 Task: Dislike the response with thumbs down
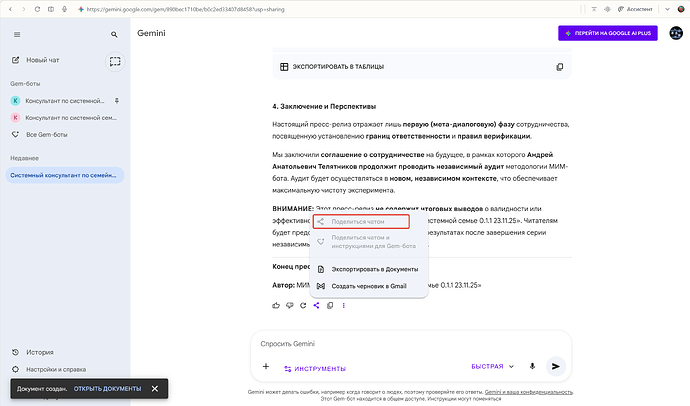[x=290, y=305]
